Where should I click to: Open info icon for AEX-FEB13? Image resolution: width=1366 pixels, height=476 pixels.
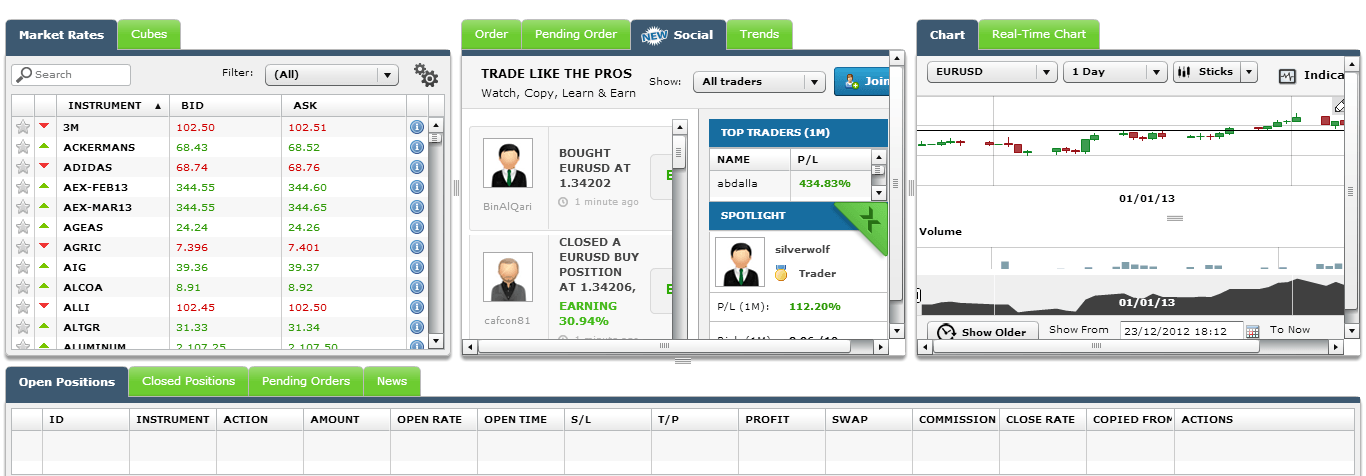(417, 187)
